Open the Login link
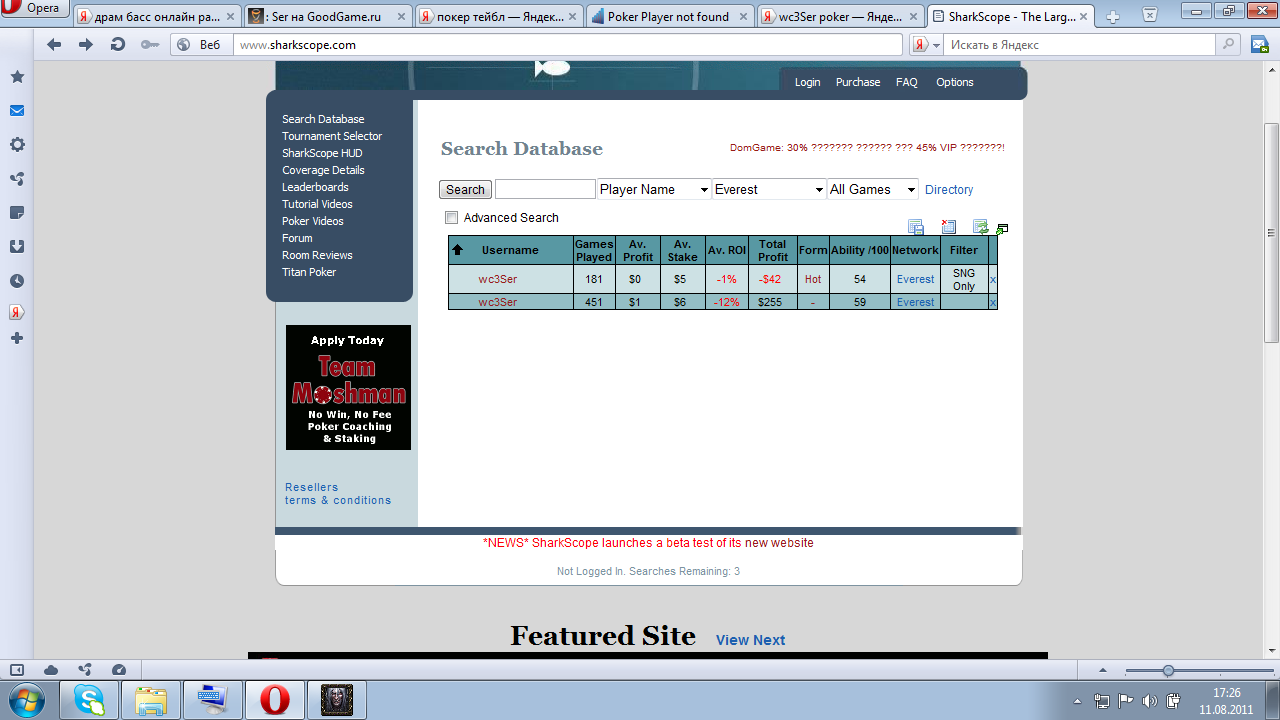The height and width of the screenshot is (720, 1280). coord(807,83)
